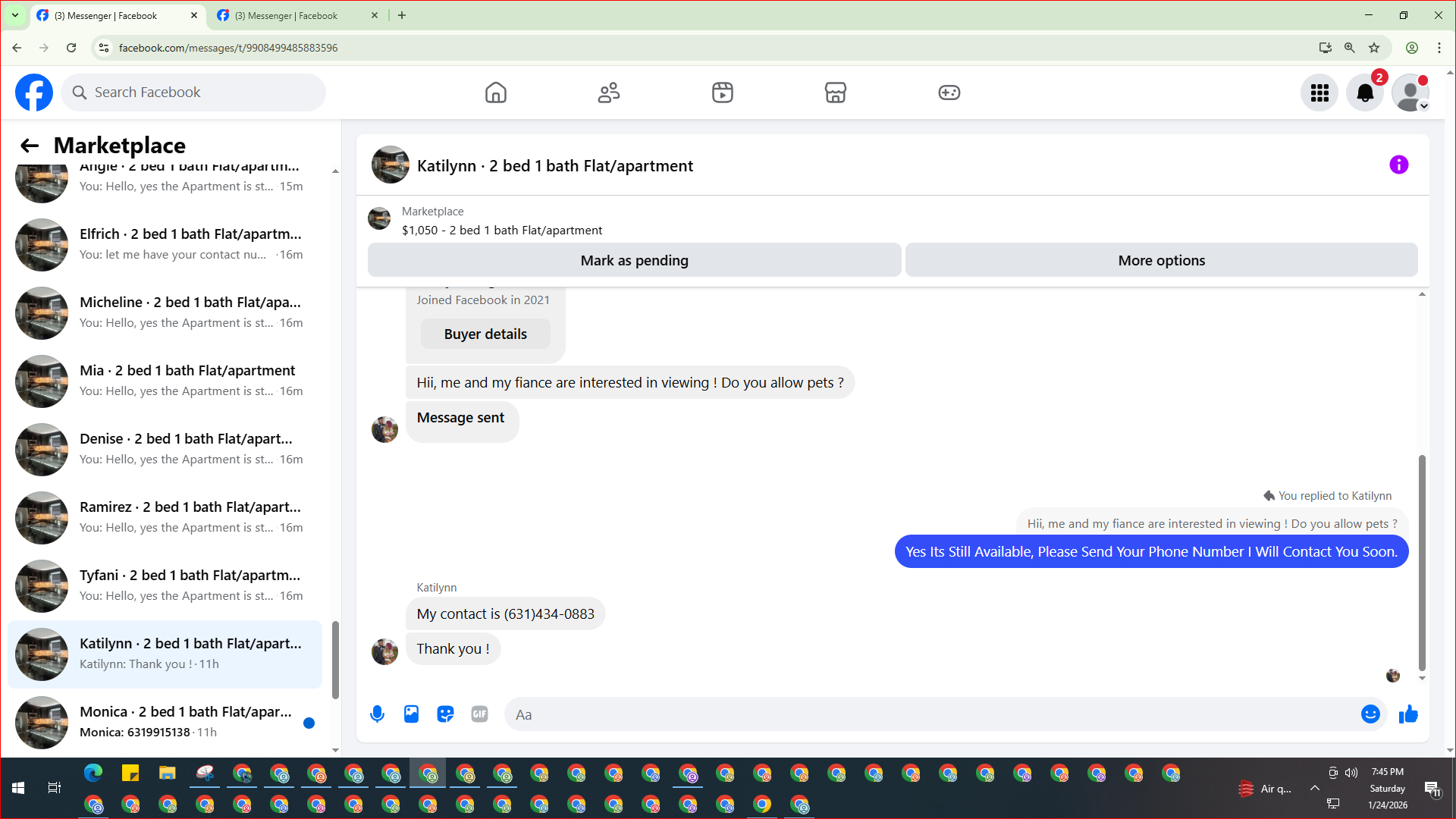Open conversation information purple icon

pos(1398,165)
